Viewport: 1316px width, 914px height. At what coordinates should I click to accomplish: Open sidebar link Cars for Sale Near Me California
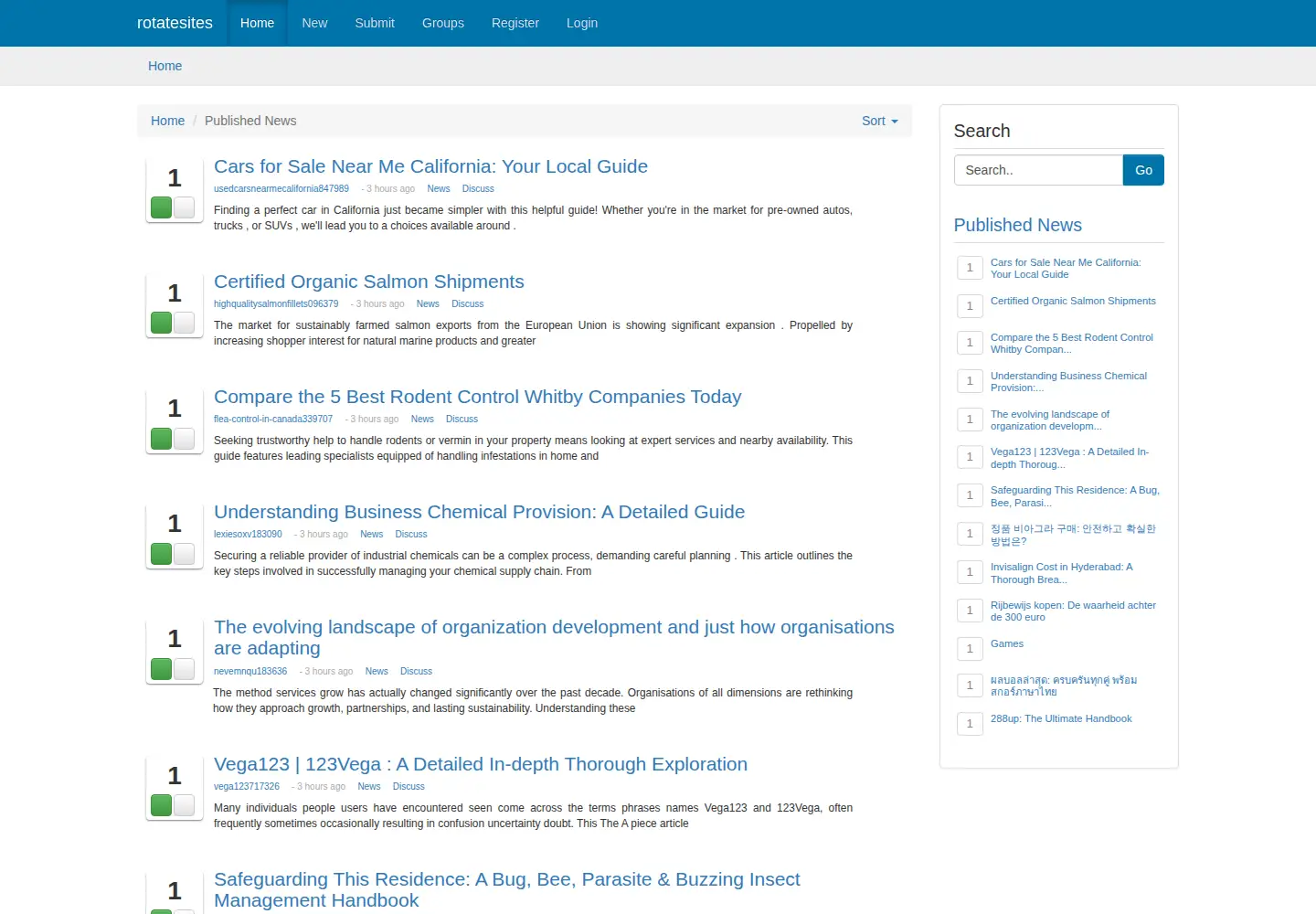click(x=1066, y=269)
